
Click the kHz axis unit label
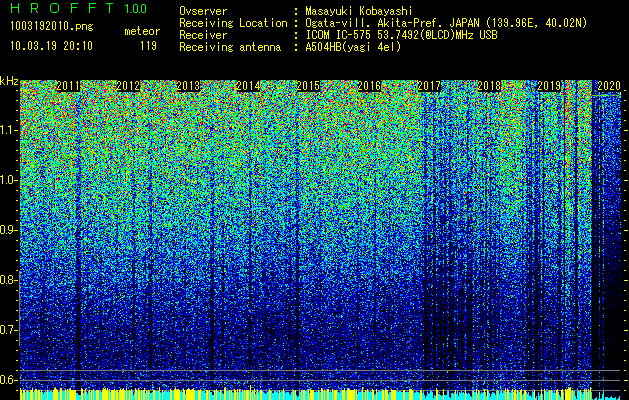tap(9, 81)
